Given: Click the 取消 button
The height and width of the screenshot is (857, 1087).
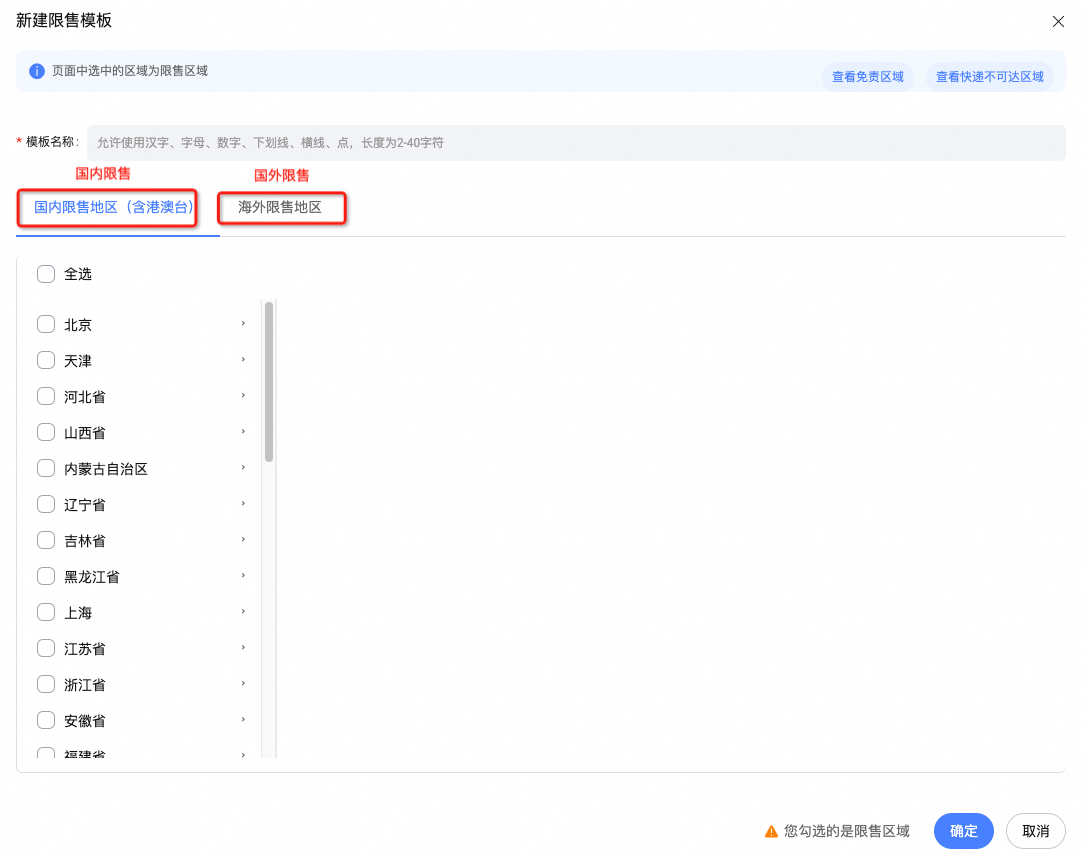Looking at the screenshot, I should [1036, 831].
